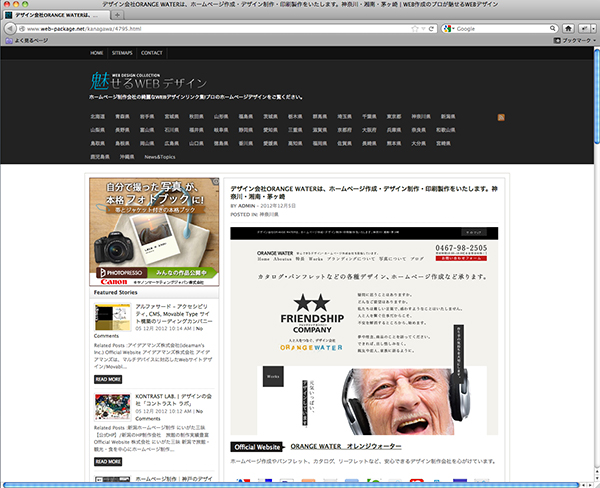Click the browser back arrow button
Viewport: 600px width, 488px height.
click(x=10, y=29)
